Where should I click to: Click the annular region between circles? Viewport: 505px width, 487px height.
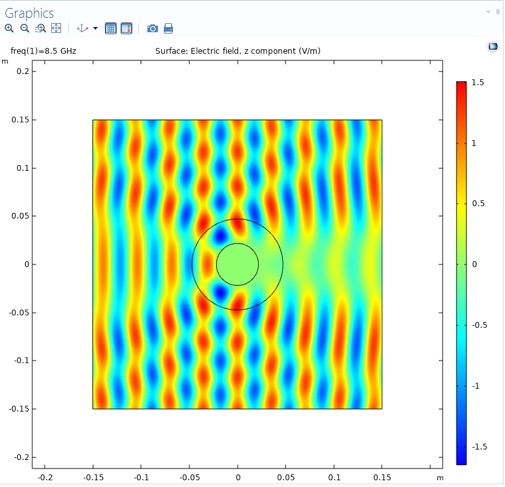coord(270,264)
